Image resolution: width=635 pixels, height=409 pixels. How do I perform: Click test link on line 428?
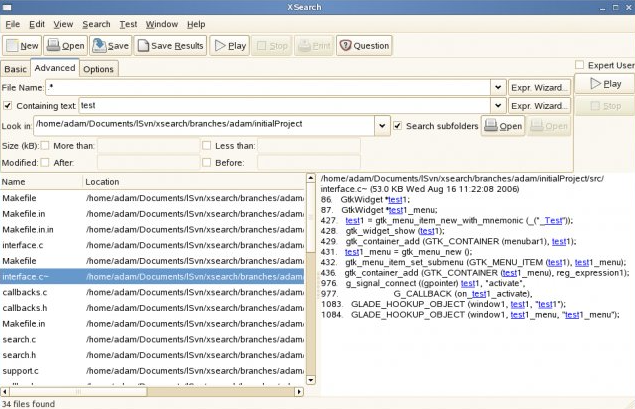(427, 231)
